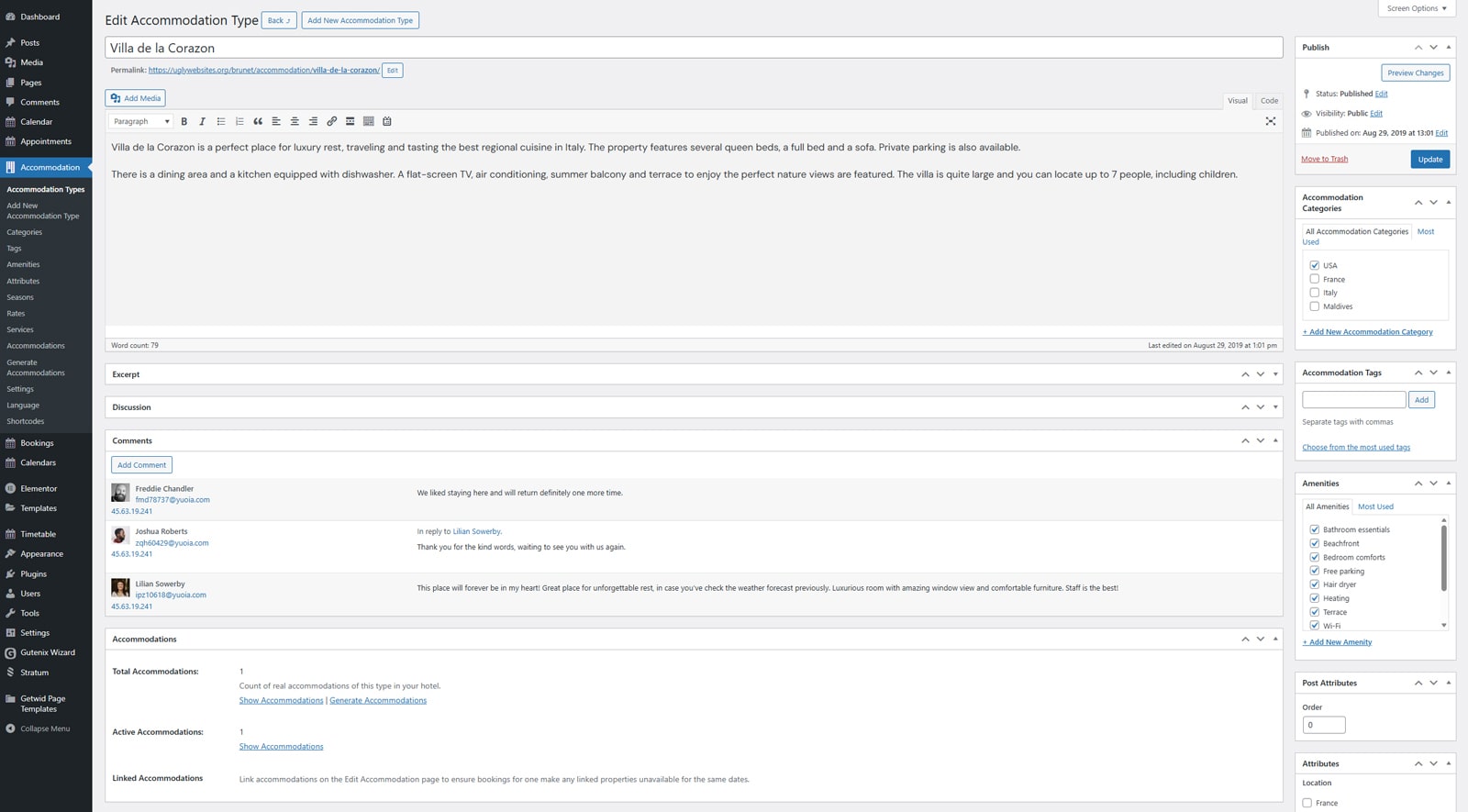Expand the Excerpt panel toggle

coord(1275,374)
